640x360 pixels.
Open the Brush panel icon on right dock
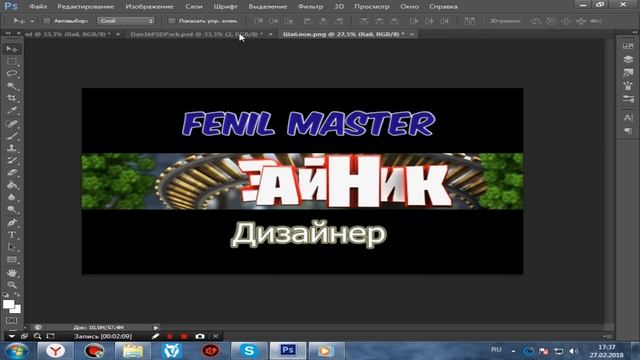(628, 86)
